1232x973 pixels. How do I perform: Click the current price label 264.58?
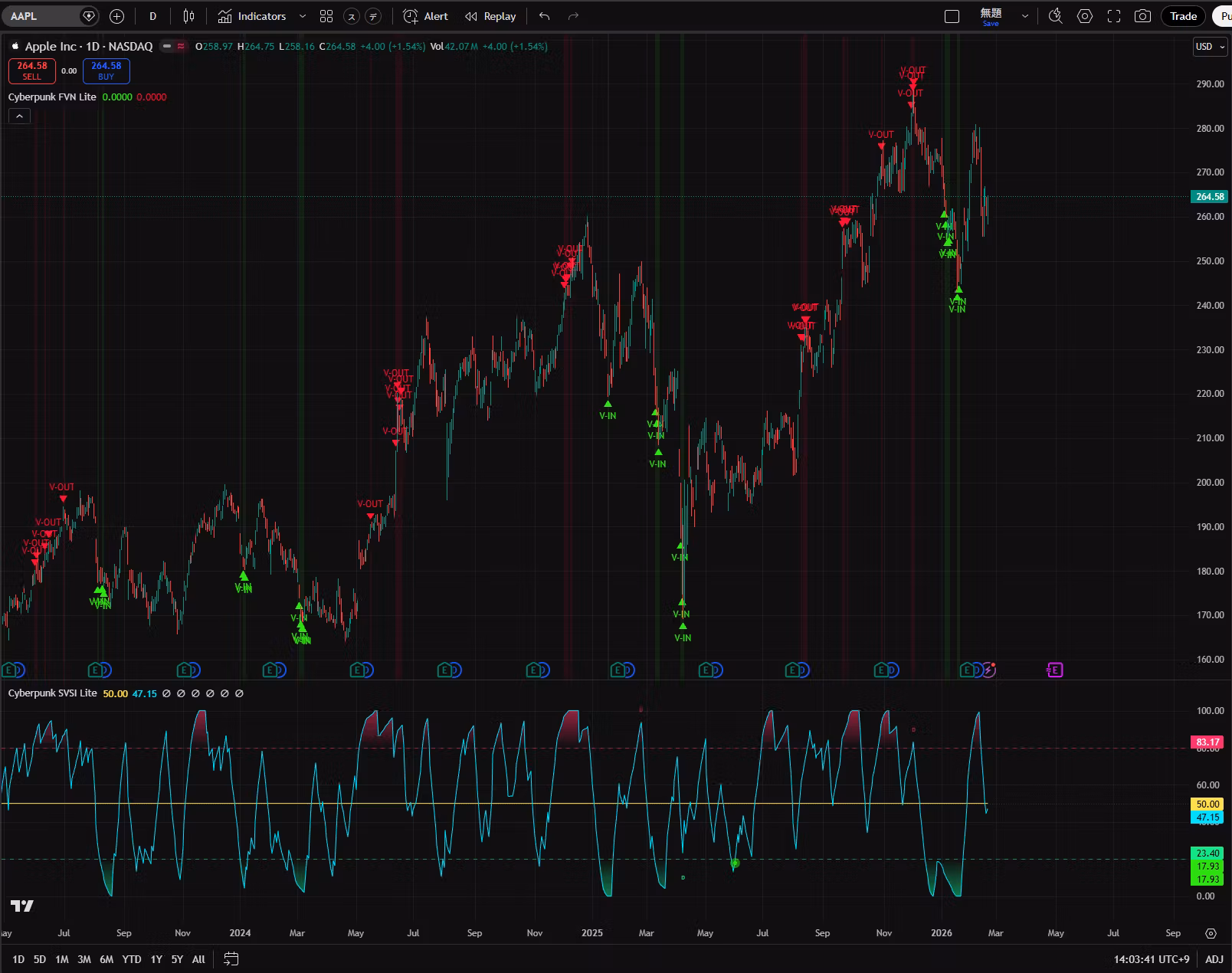[x=1210, y=197]
